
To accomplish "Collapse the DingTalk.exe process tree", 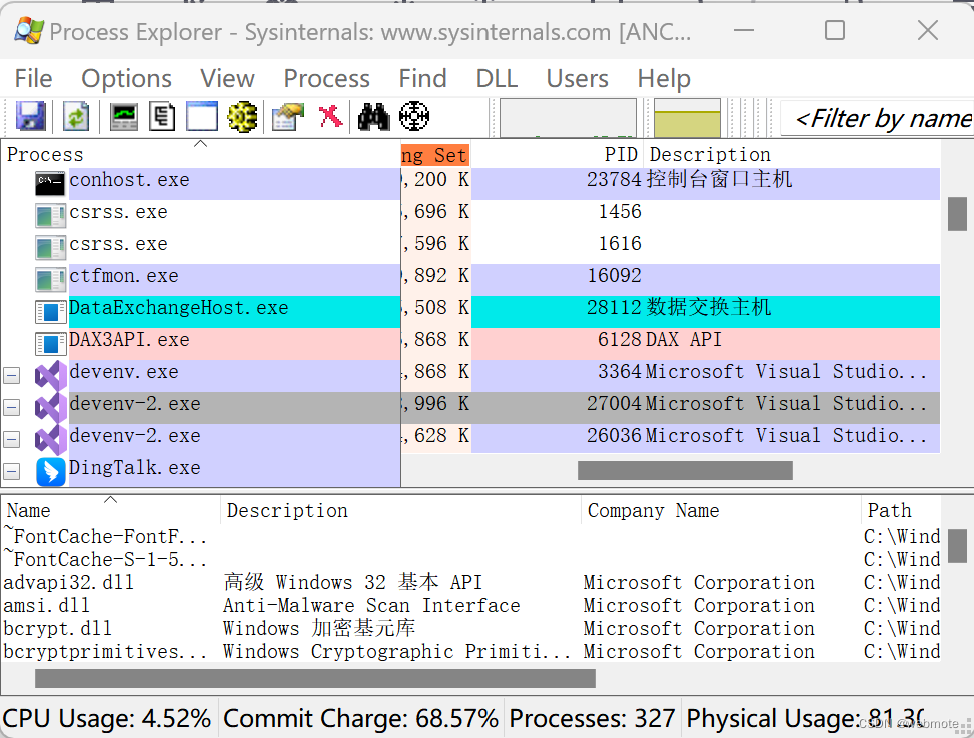I will click(x=11, y=472).
